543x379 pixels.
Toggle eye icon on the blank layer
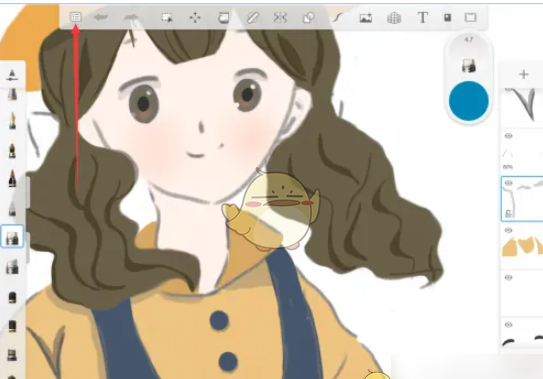(x=508, y=277)
